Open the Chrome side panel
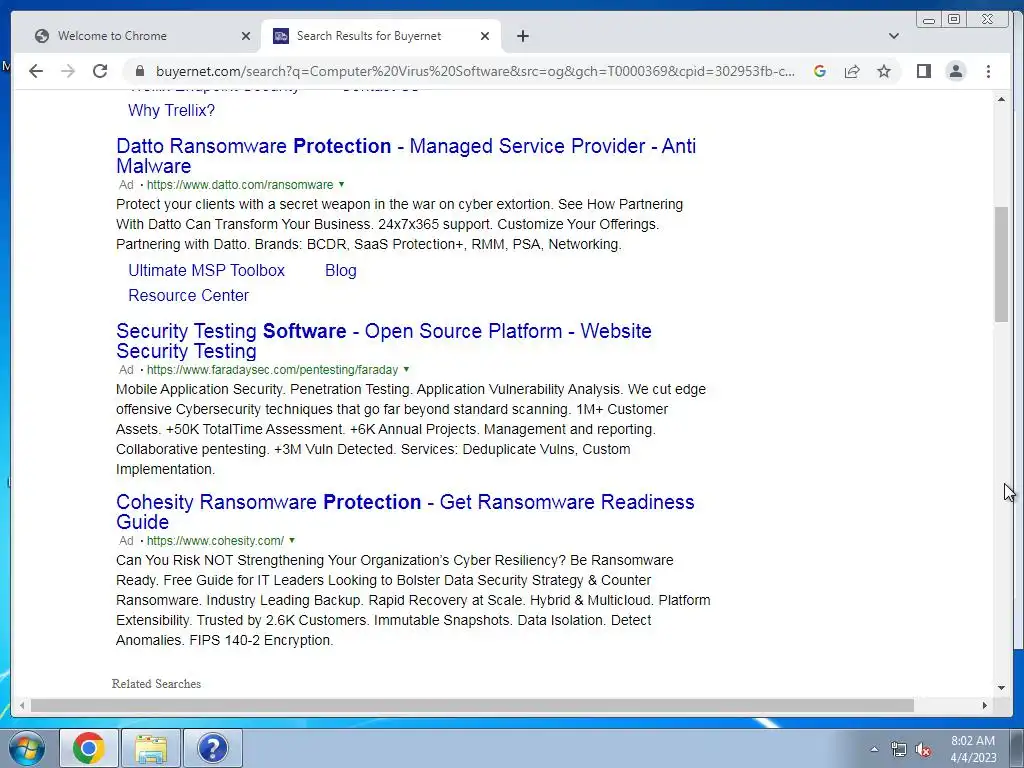Image resolution: width=1024 pixels, height=768 pixels. pyautogui.click(x=923, y=71)
